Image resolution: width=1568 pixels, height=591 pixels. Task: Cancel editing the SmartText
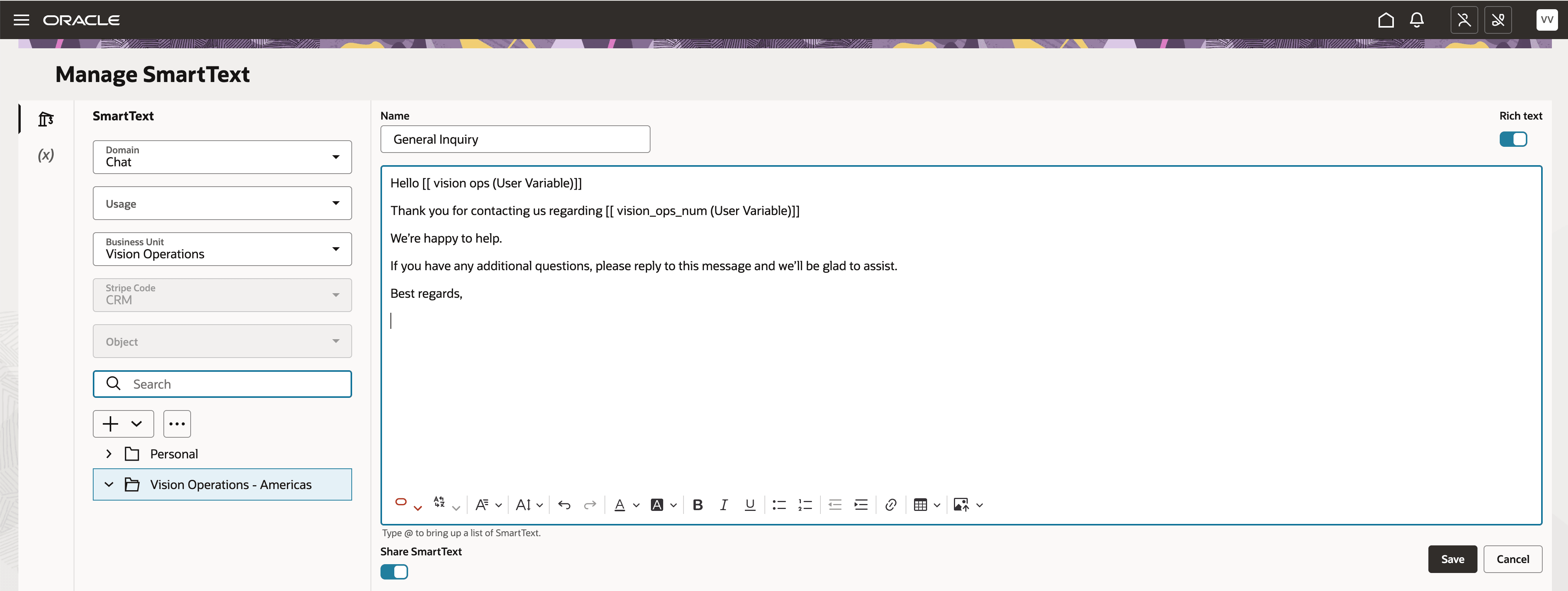pyautogui.click(x=1513, y=559)
